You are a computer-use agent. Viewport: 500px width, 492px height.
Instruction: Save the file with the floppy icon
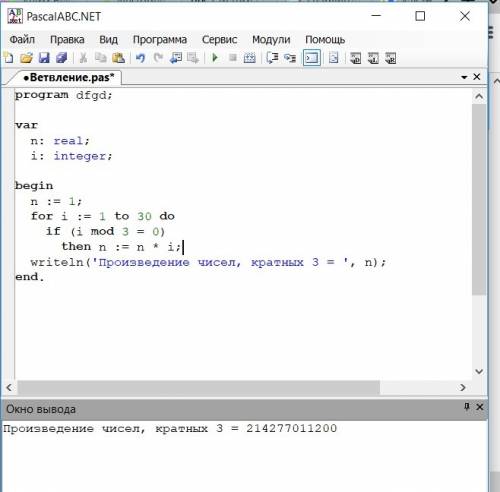point(44,58)
